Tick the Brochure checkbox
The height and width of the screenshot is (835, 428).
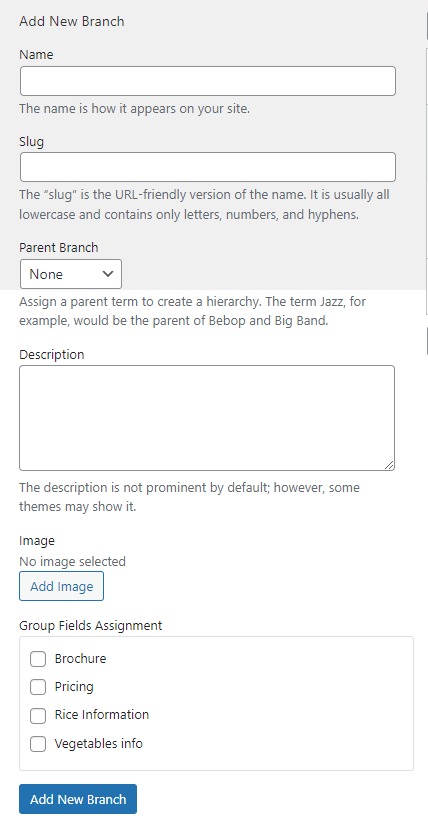pyautogui.click(x=38, y=659)
